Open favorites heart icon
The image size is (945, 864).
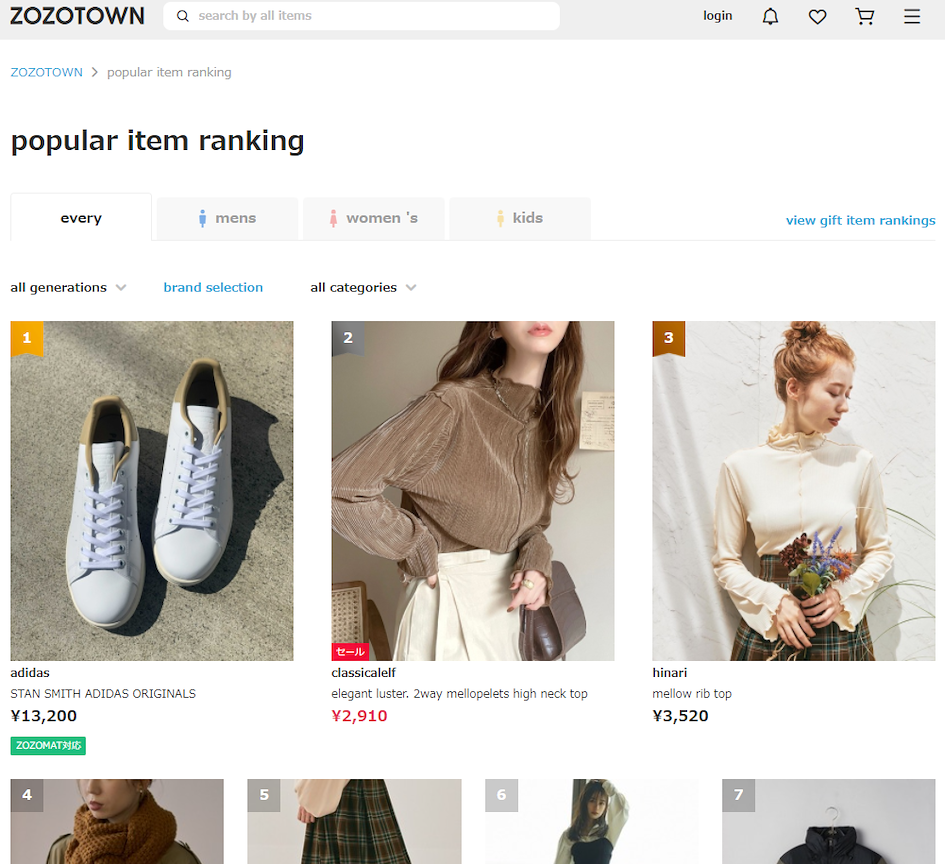click(817, 17)
